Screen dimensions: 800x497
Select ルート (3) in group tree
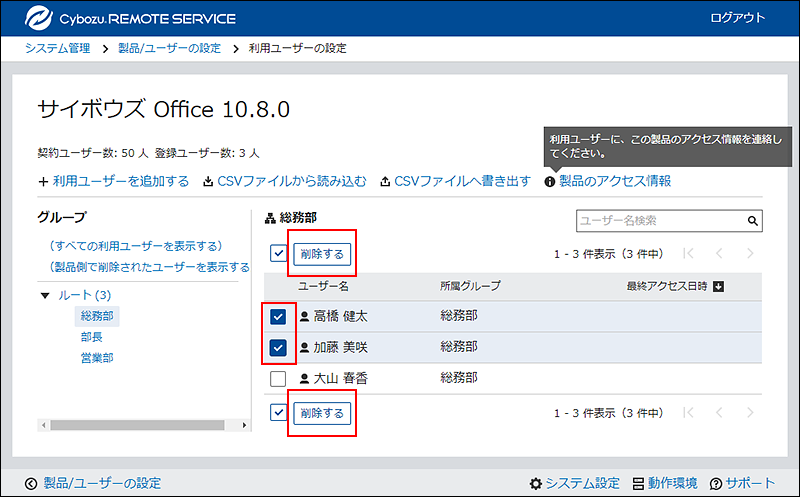click(85, 295)
